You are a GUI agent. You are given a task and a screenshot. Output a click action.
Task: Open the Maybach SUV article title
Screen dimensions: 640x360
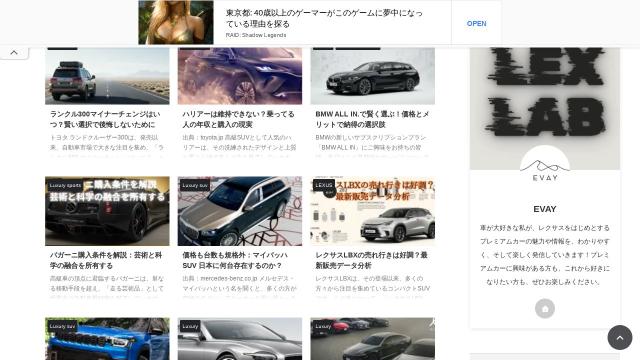pos(235,260)
